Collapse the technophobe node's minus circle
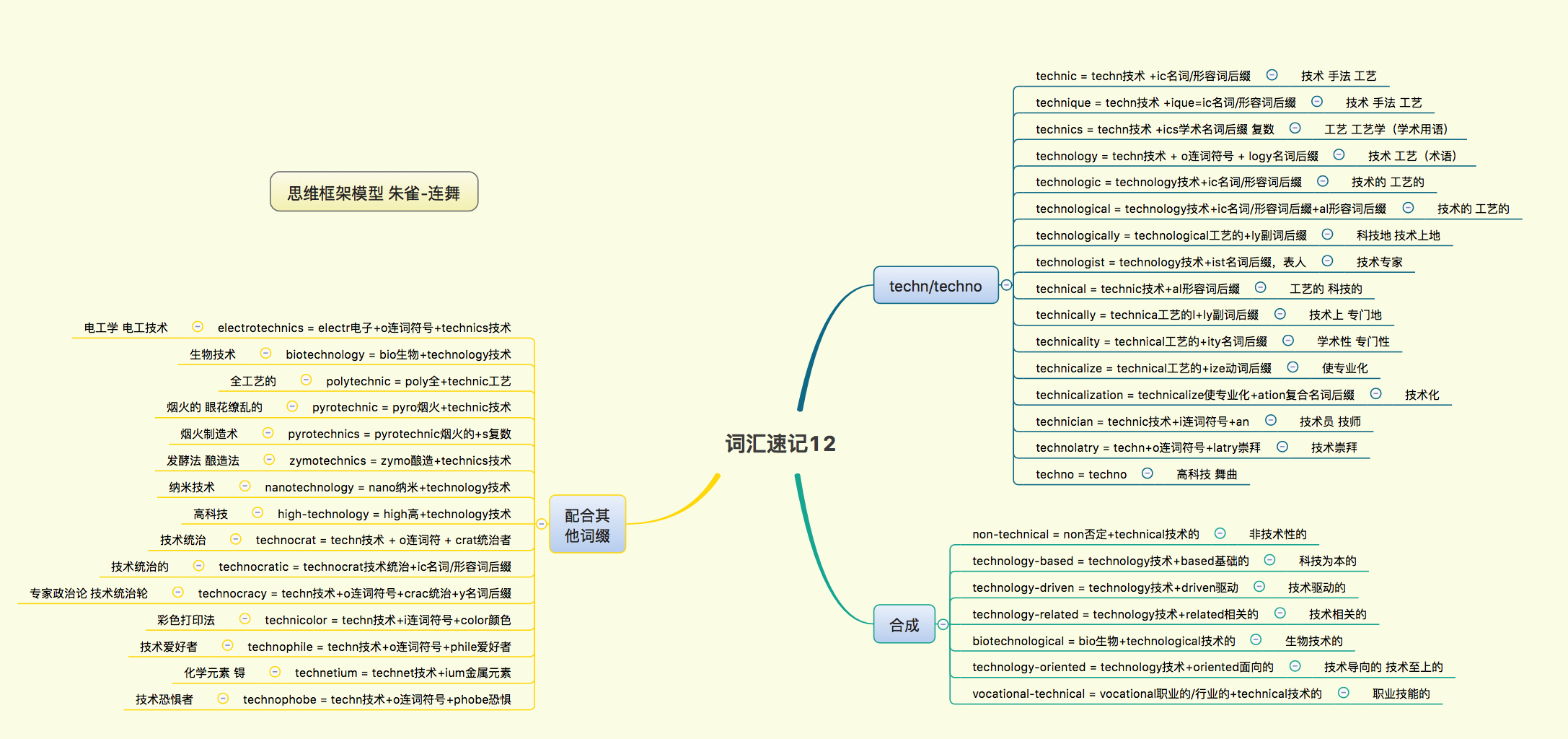This screenshot has height=739, width=1568. [224, 699]
